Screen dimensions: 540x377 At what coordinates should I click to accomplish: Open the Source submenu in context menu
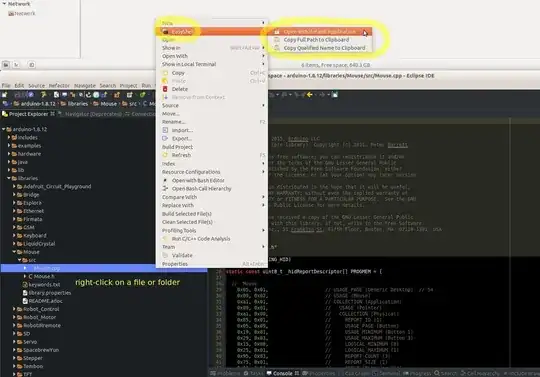(212, 105)
